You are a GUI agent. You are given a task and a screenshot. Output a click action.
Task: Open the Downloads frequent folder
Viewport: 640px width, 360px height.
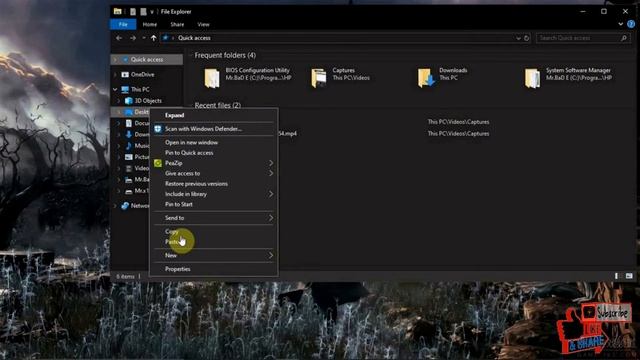[x=442, y=78]
